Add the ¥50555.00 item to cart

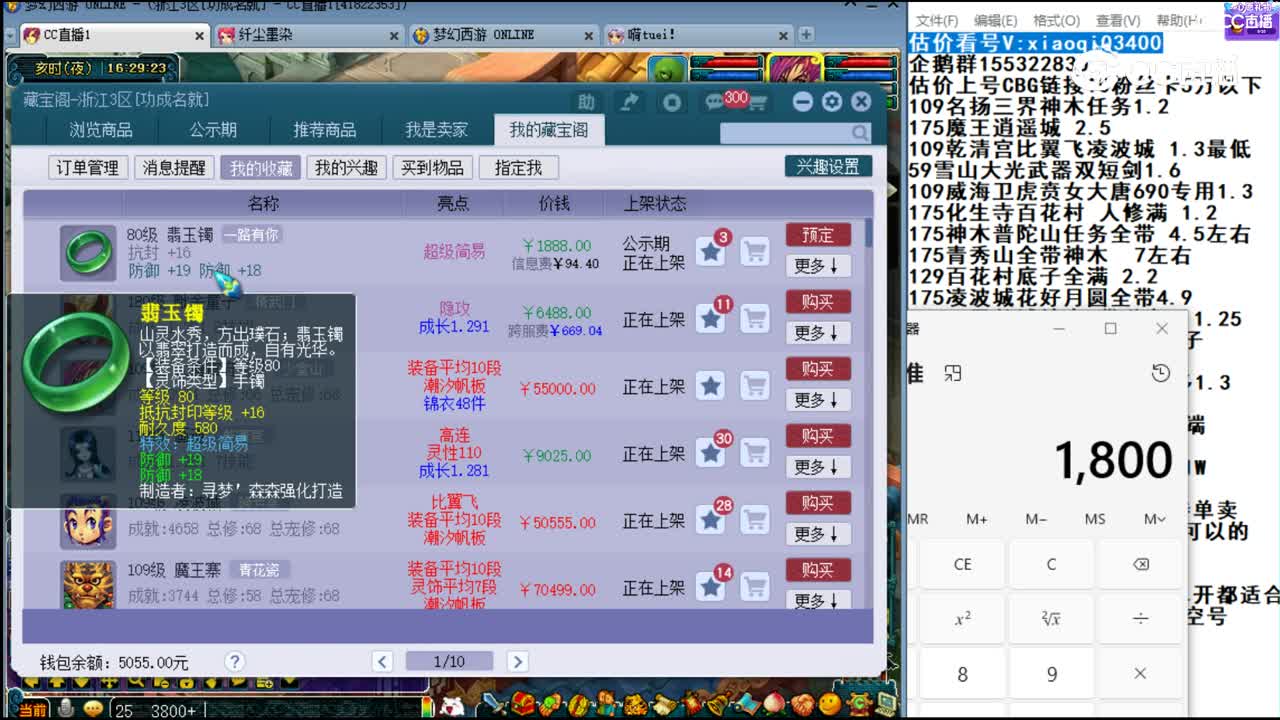[755, 520]
